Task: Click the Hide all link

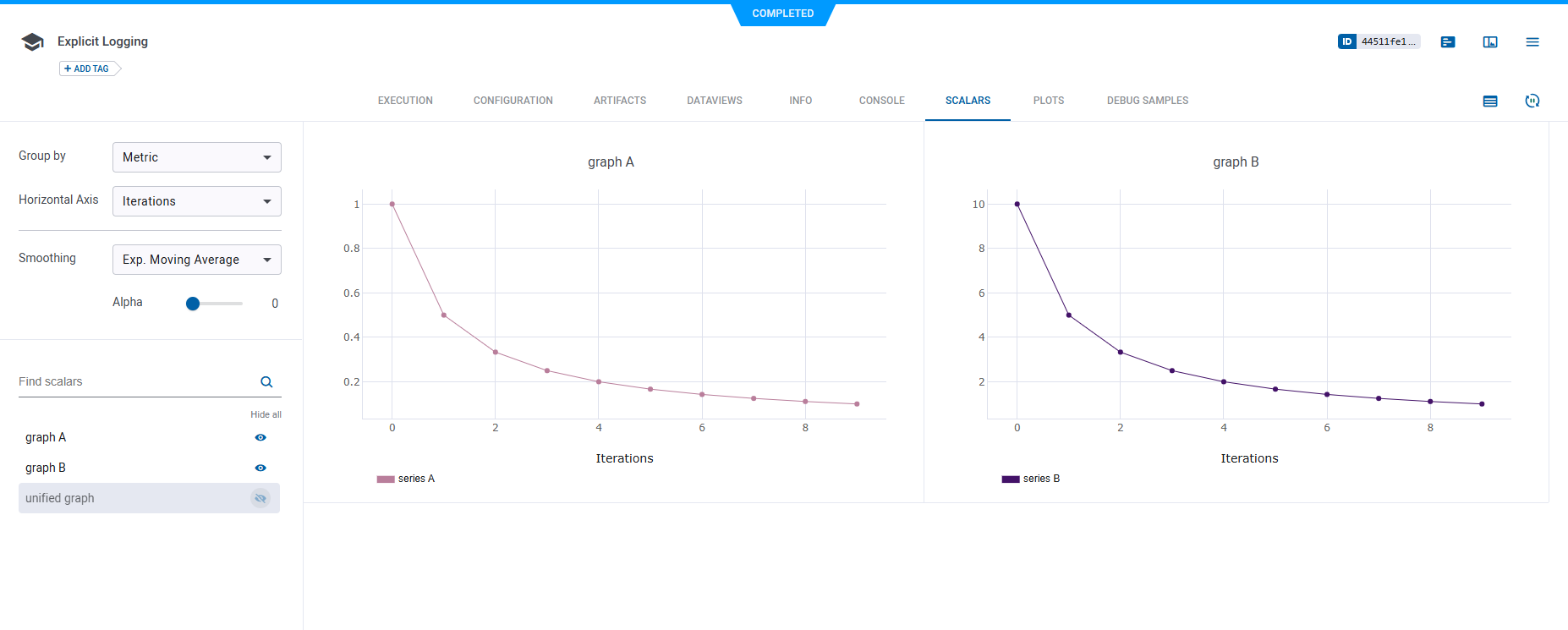Action: point(266,414)
